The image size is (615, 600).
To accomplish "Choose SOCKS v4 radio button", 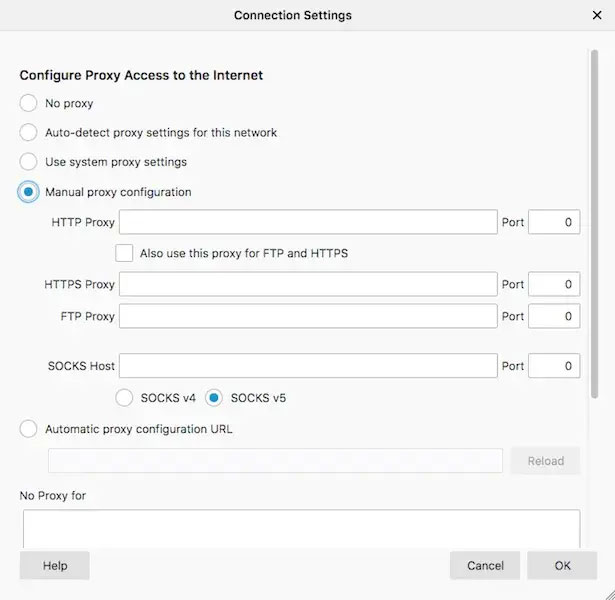I will pyautogui.click(x=124, y=398).
